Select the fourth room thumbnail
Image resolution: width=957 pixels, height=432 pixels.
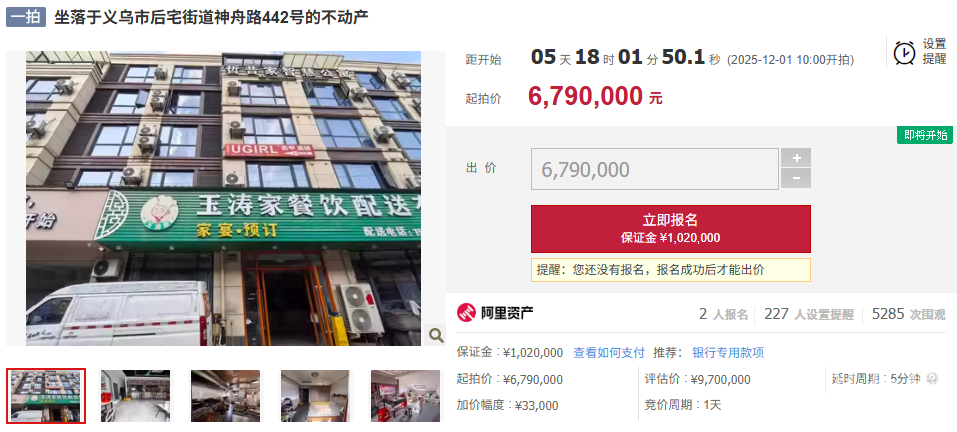coord(315,396)
